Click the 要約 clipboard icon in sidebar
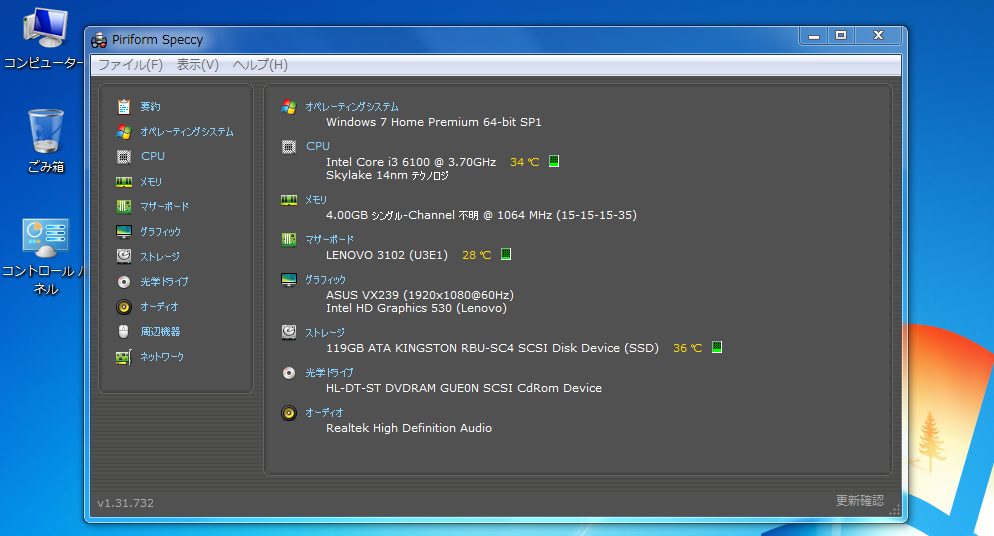The height and width of the screenshot is (536, 994). (x=124, y=106)
